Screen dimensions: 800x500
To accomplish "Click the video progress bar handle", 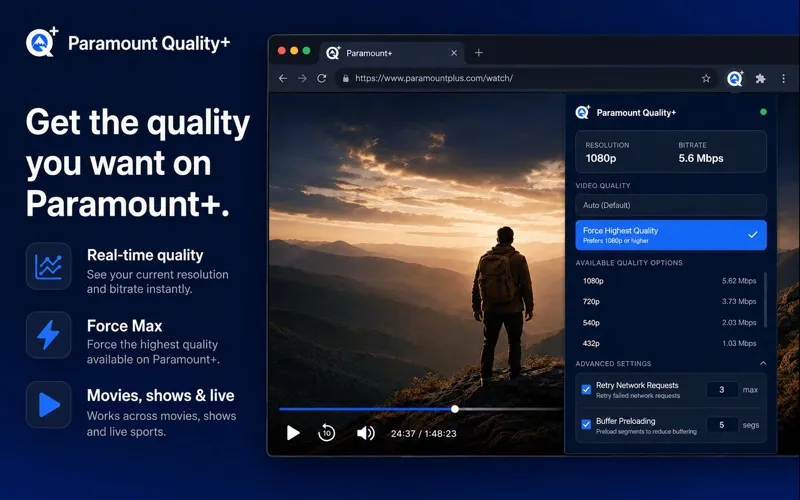I will coord(455,409).
